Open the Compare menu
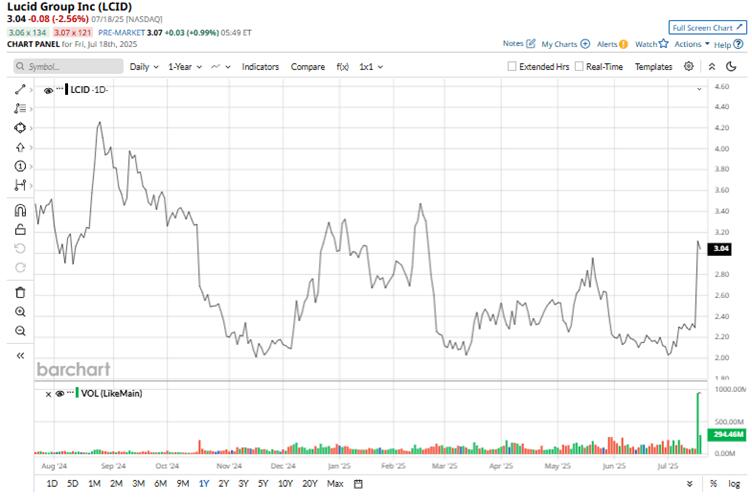Viewport: 752px width, 503px height. (x=307, y=67)
